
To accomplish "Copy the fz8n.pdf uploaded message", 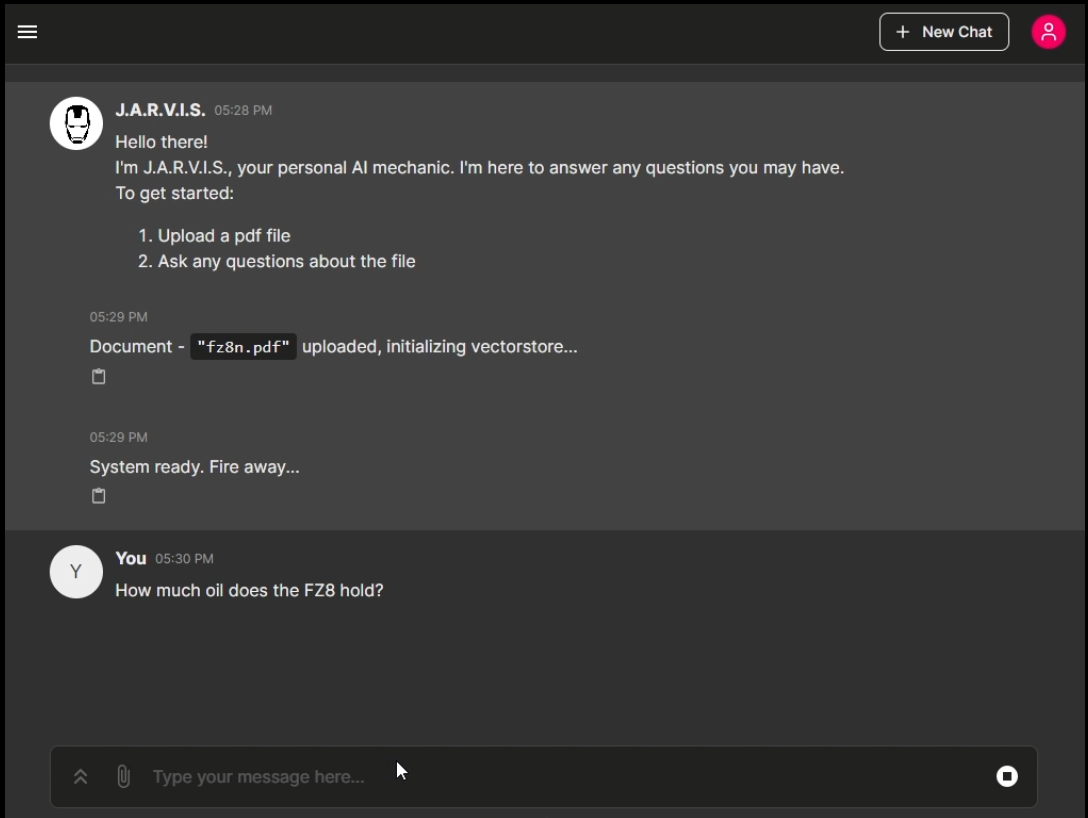I will click(x=99, y=377).
